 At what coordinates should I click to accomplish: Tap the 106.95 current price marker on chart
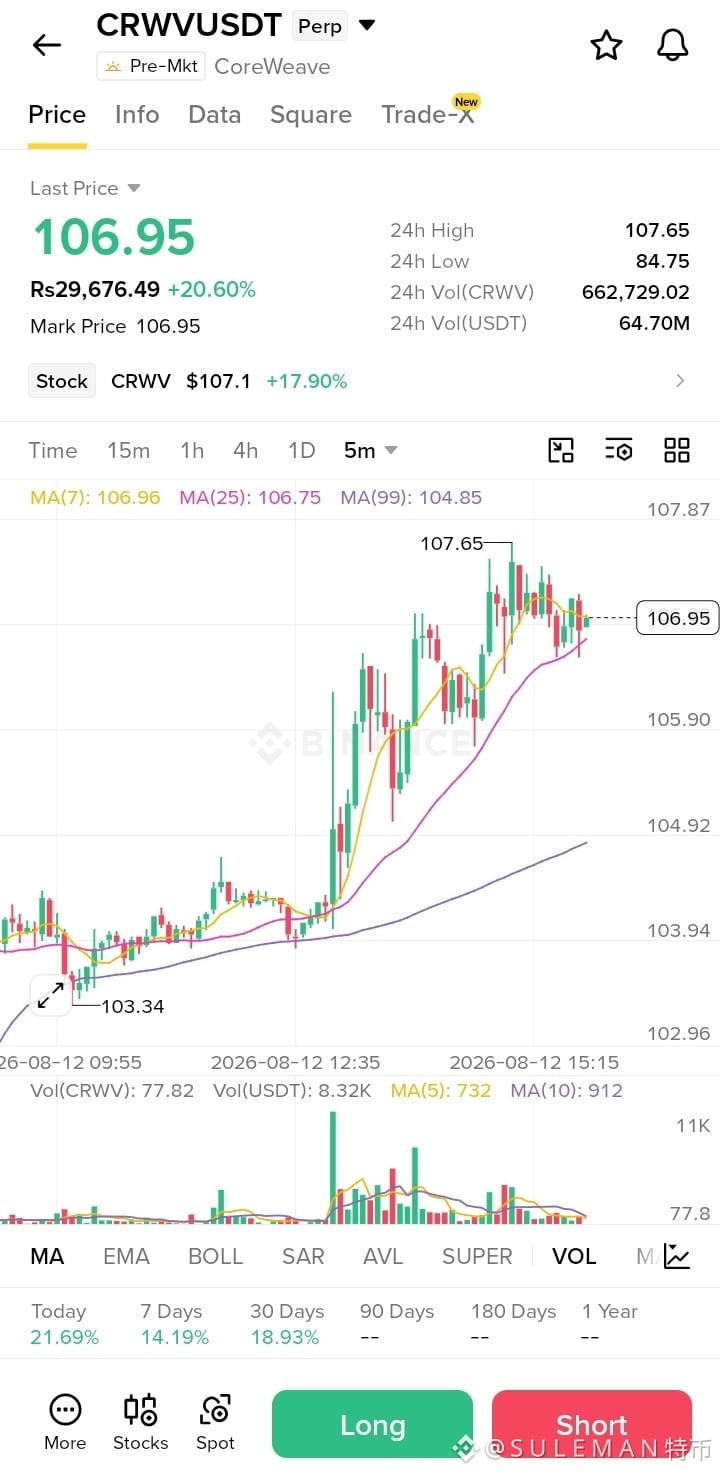coord(678,618)
